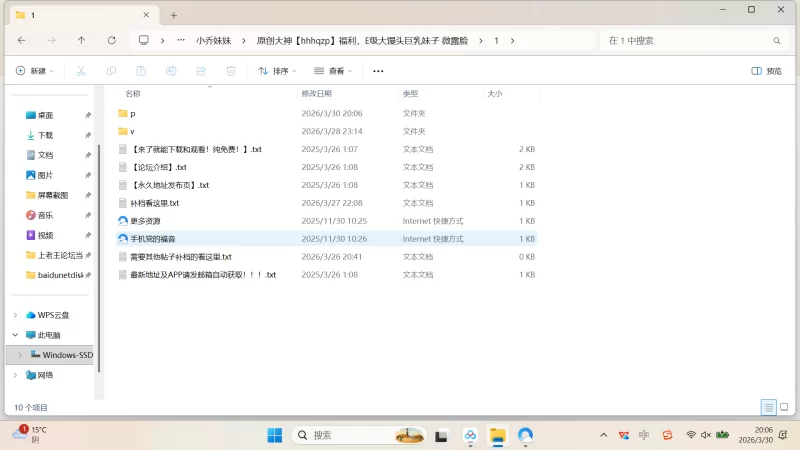
Task: Expand the 此电脑 tree node
Action: click(14, 335)
